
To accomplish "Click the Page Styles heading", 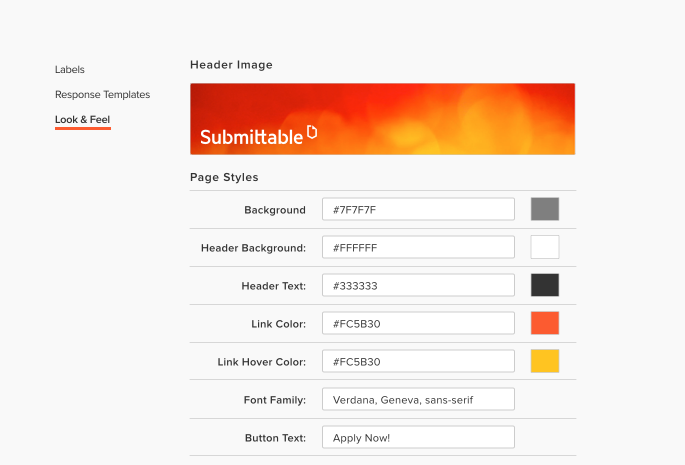I will pos(224,177).
